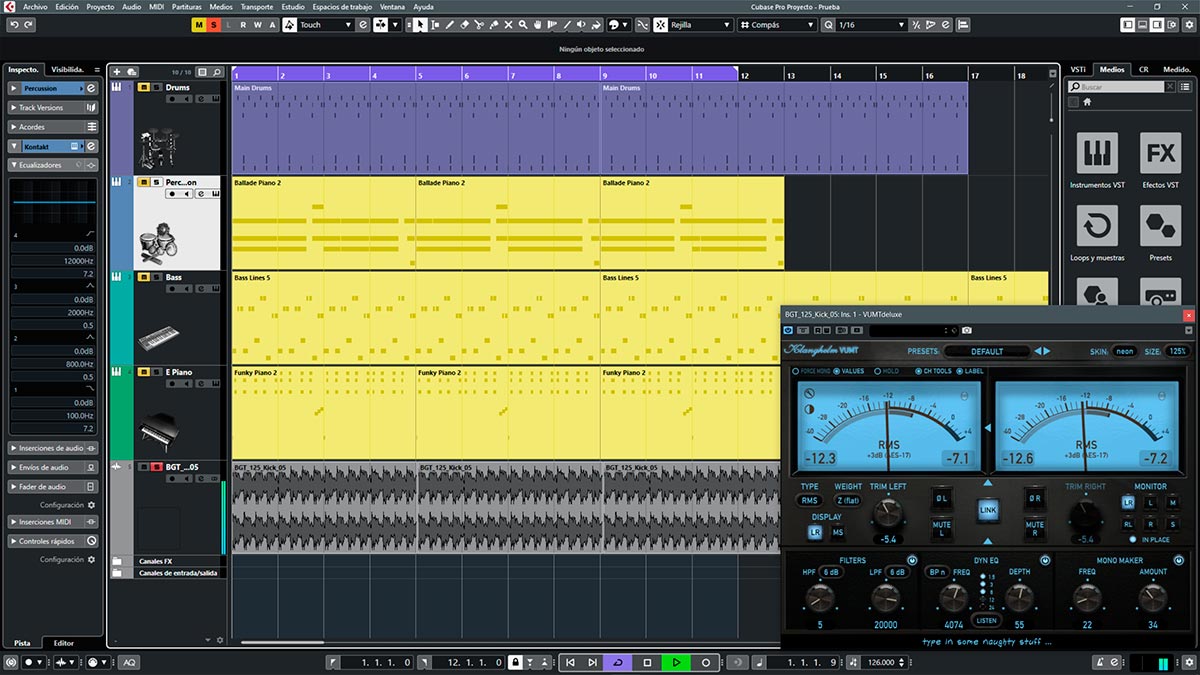Screen dimensions: 1200x675
Task: Switch to the CR tab
Action: click(1143, 69)
